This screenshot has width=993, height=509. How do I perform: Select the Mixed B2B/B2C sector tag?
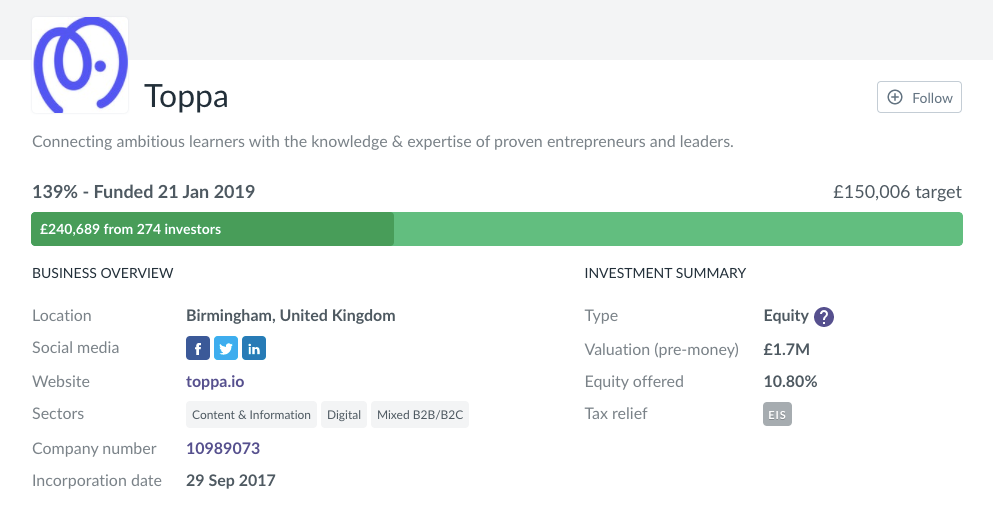420,415
